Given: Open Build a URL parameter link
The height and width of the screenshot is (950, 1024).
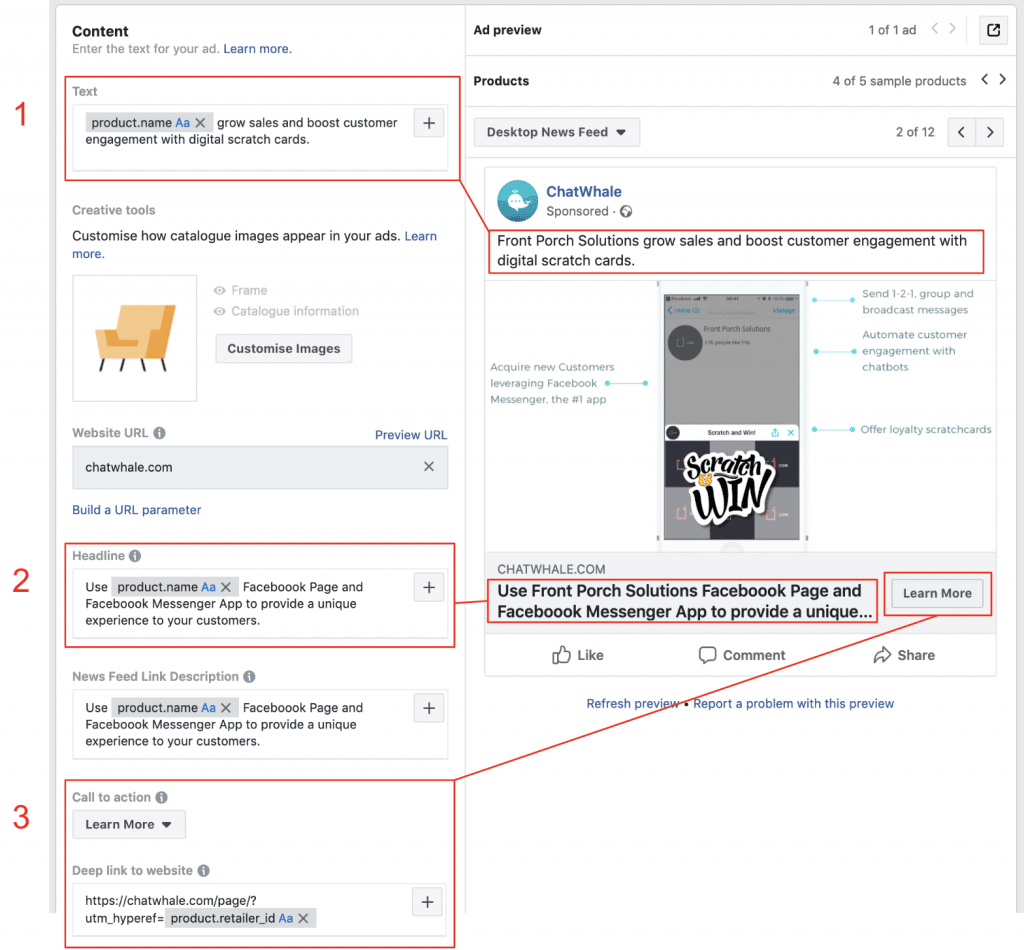Looking at the screenshot, I should pyautogui.click(x=136, y=510).
